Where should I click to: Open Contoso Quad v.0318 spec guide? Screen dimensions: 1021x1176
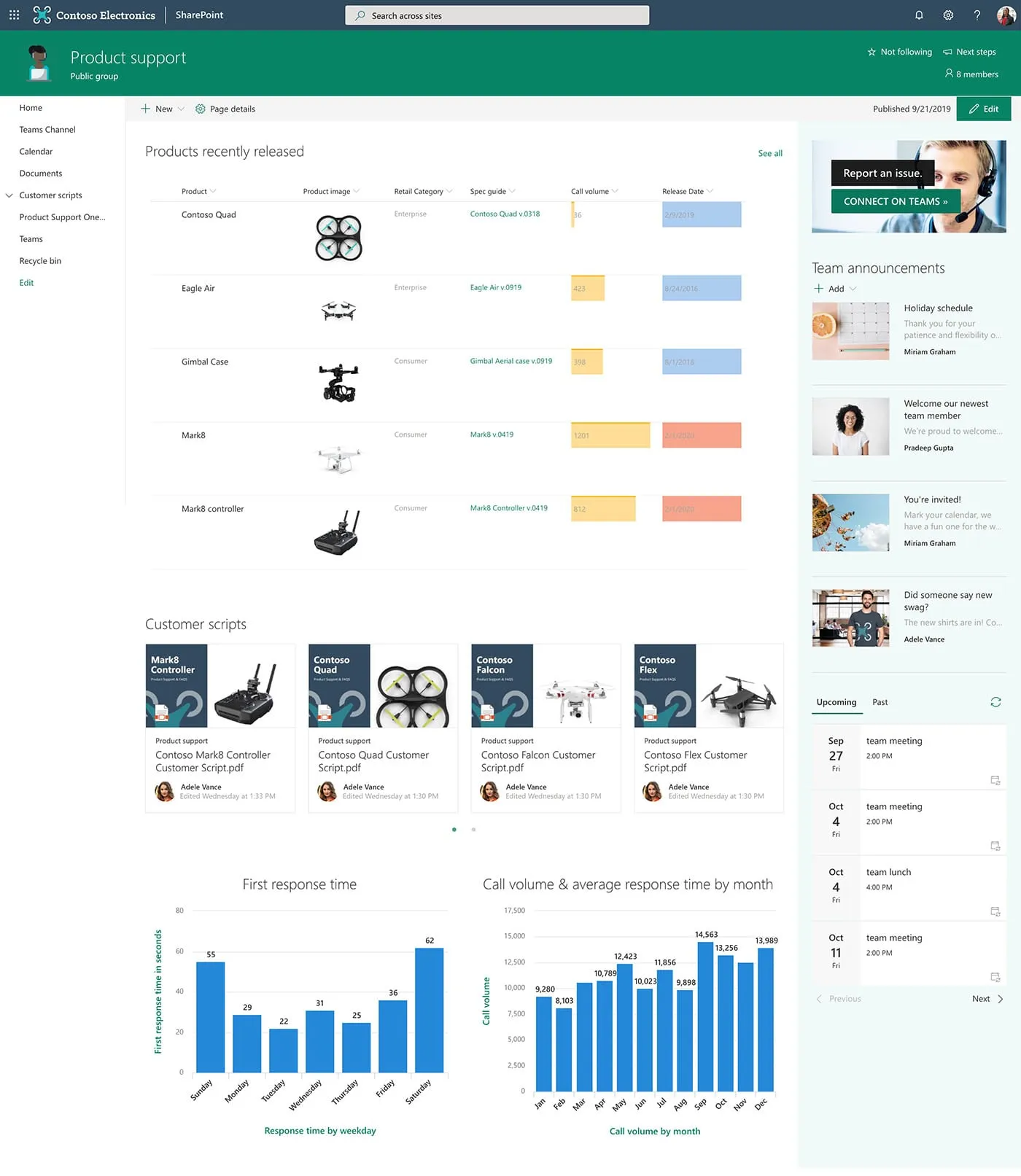[x=505, y=214]
